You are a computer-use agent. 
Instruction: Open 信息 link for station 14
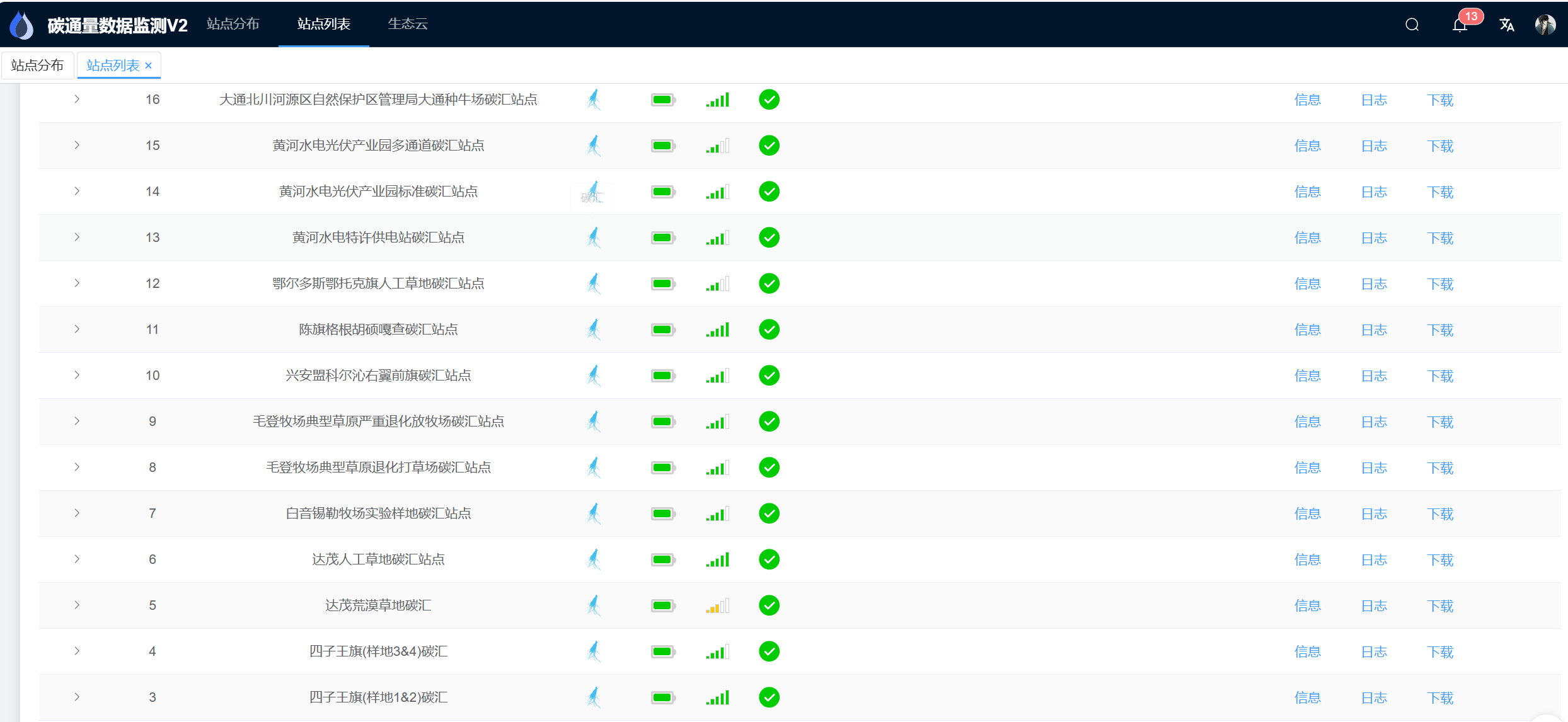point(1307,192)
